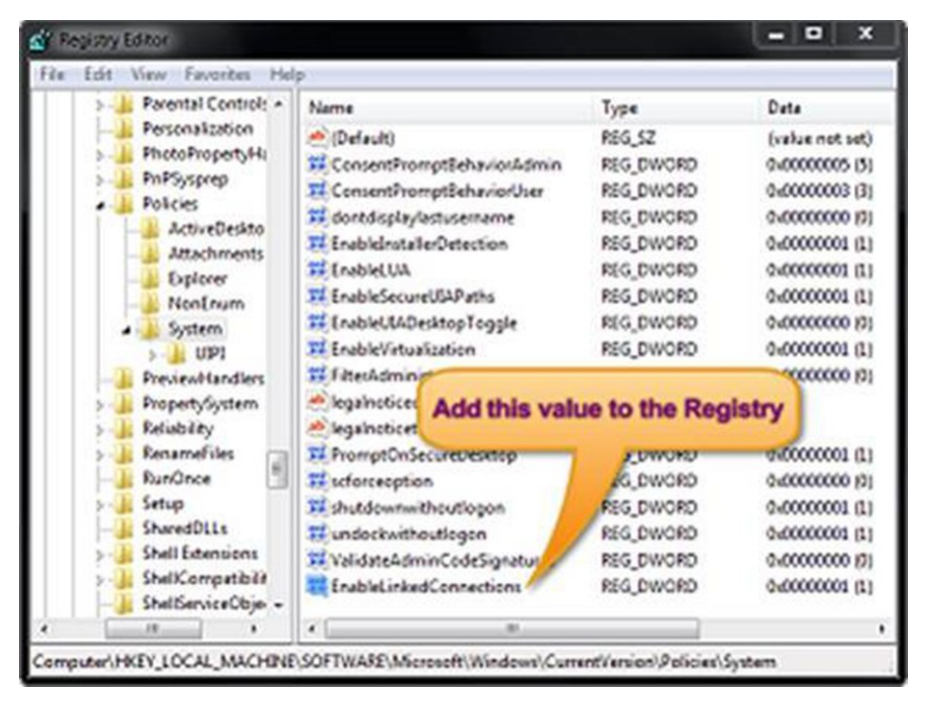Viewport: 927px width, 705px height.
Task: Expand the Setup tree node
Action: tap(101, 505)
